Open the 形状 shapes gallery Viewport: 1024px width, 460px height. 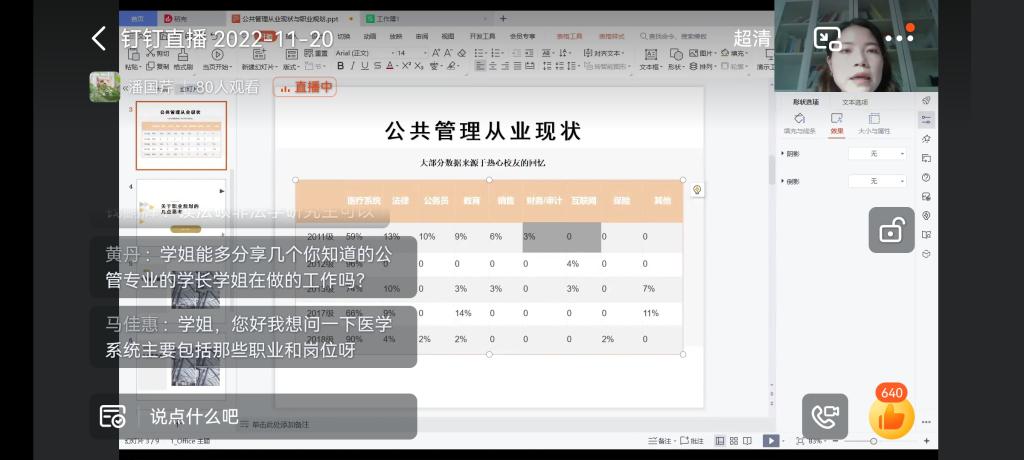point(676,59)
